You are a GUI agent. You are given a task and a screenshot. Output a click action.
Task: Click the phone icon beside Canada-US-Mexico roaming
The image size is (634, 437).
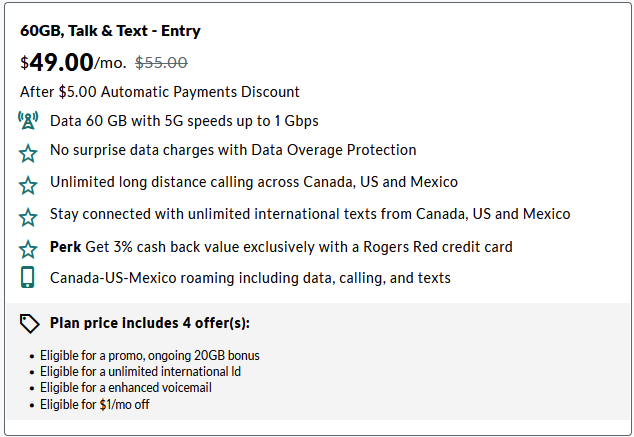[x=27, y=277]
